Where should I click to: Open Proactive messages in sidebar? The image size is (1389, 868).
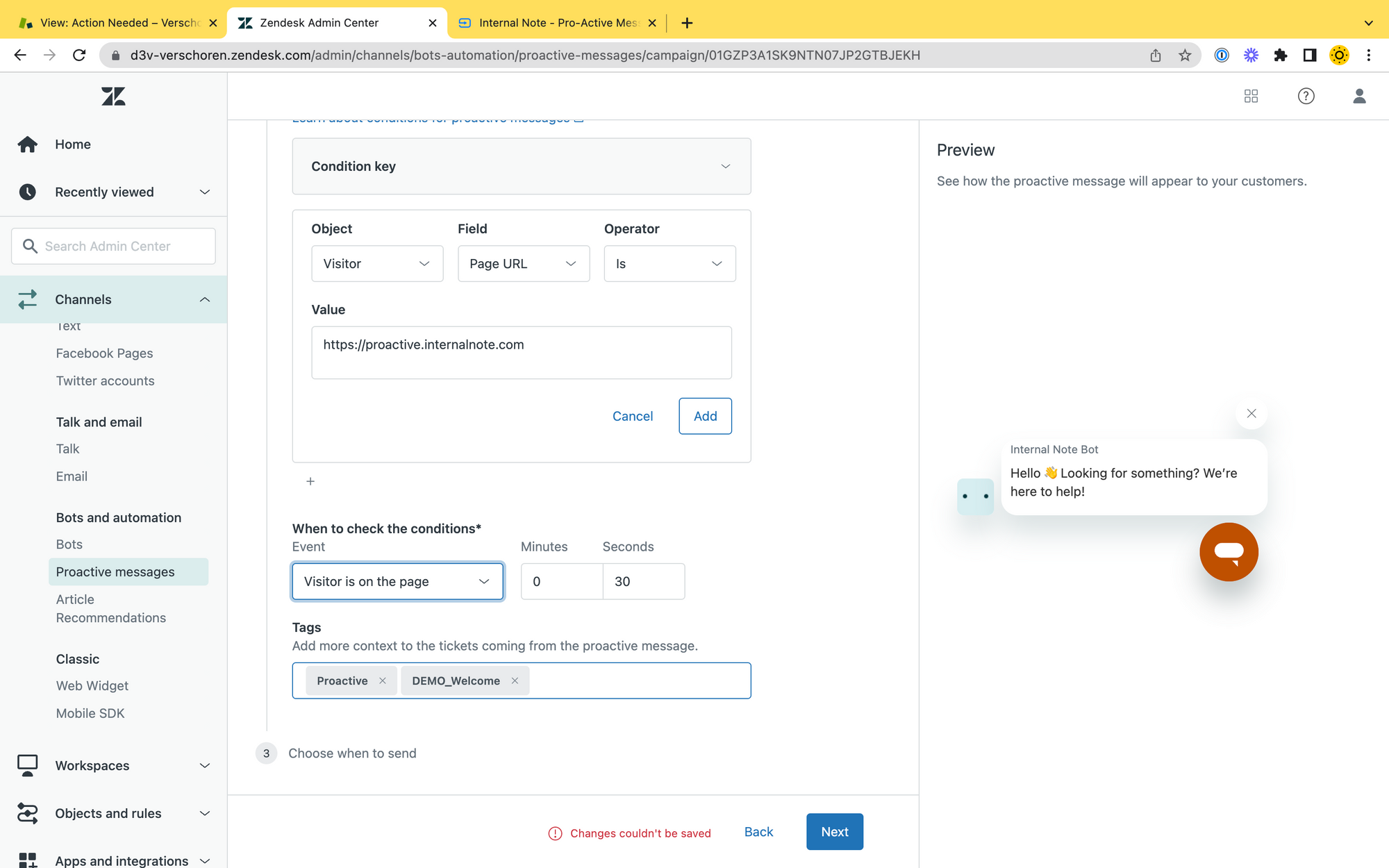[x=115, y=571]
